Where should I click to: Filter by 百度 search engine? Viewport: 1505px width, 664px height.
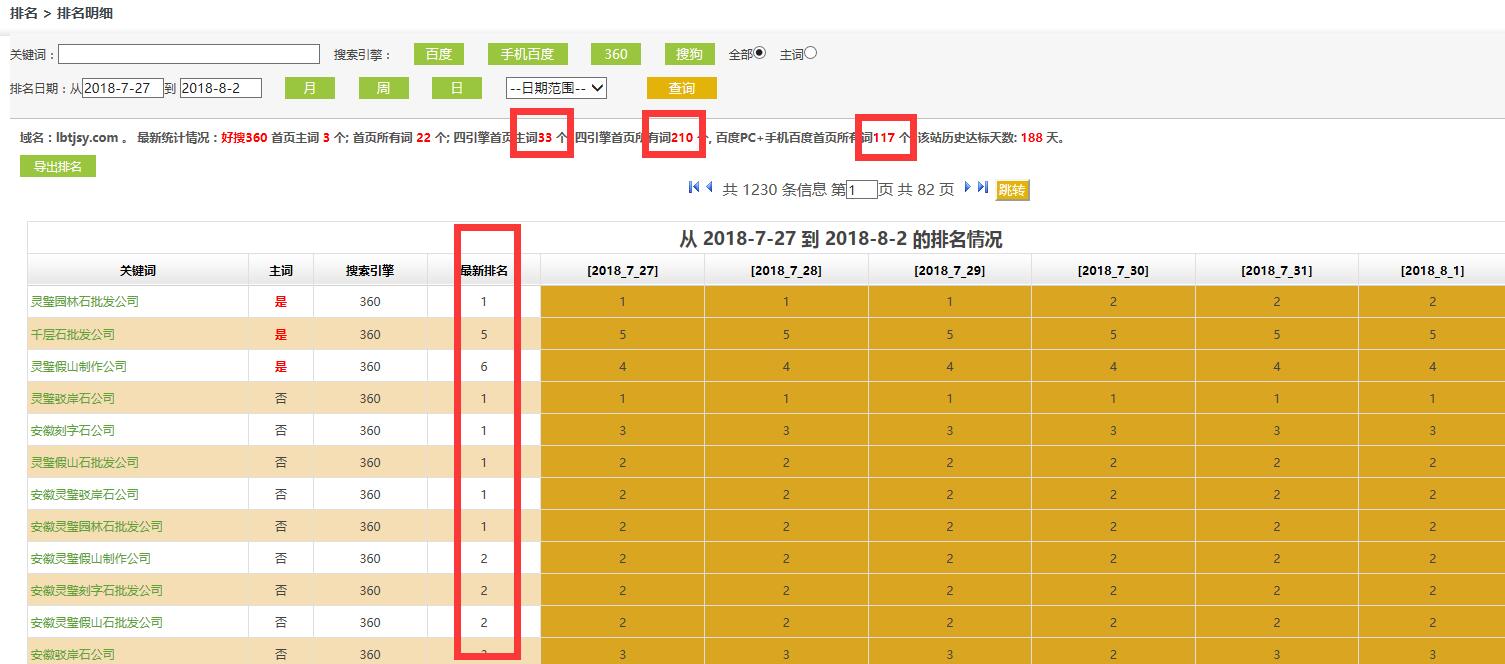click(x=439, y=54)
